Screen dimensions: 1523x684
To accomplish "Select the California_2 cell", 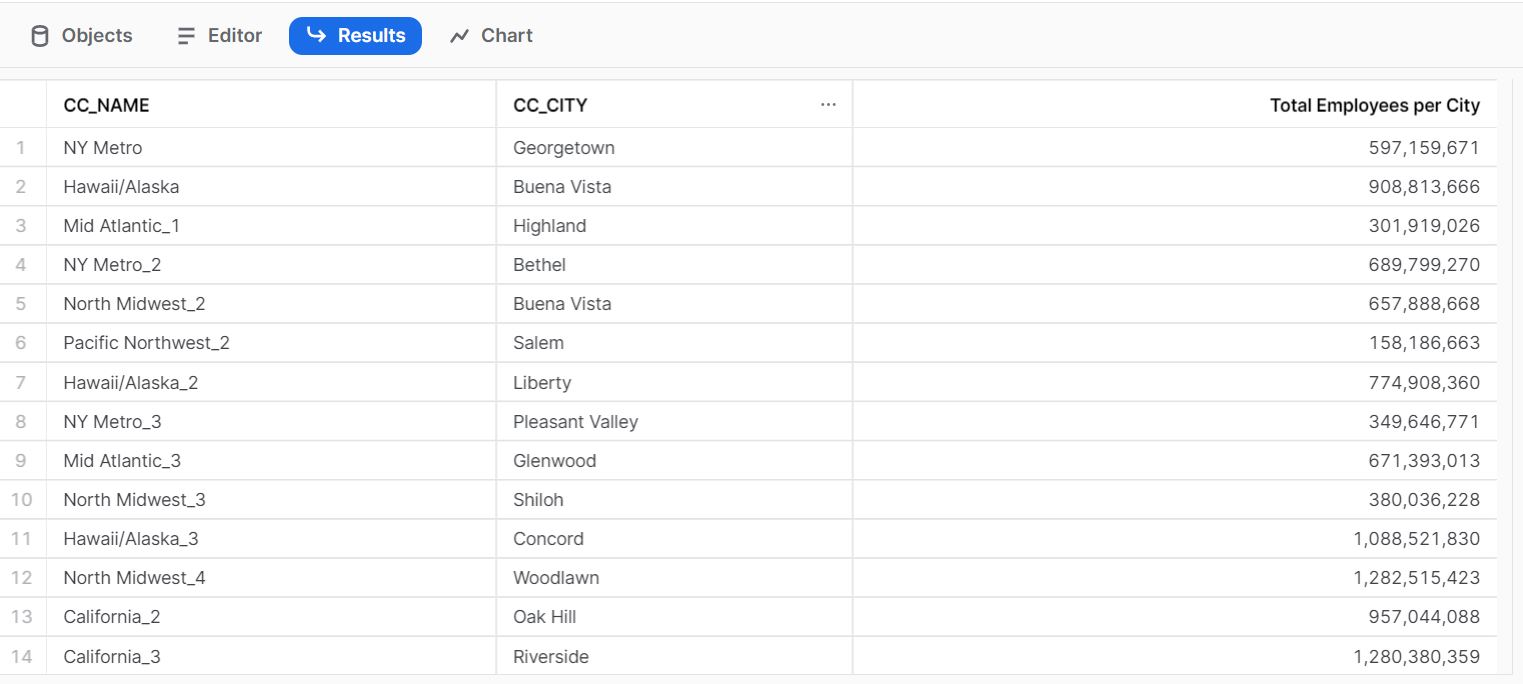I will [271, 617].
